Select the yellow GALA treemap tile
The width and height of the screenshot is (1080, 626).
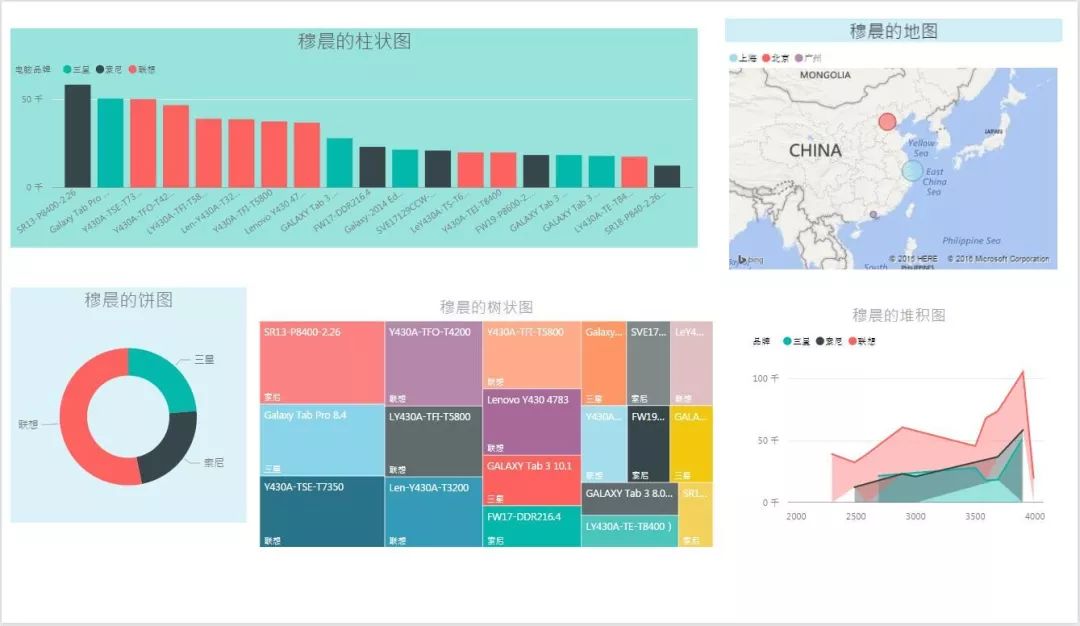pyautogui.click(x=692, y=444)
